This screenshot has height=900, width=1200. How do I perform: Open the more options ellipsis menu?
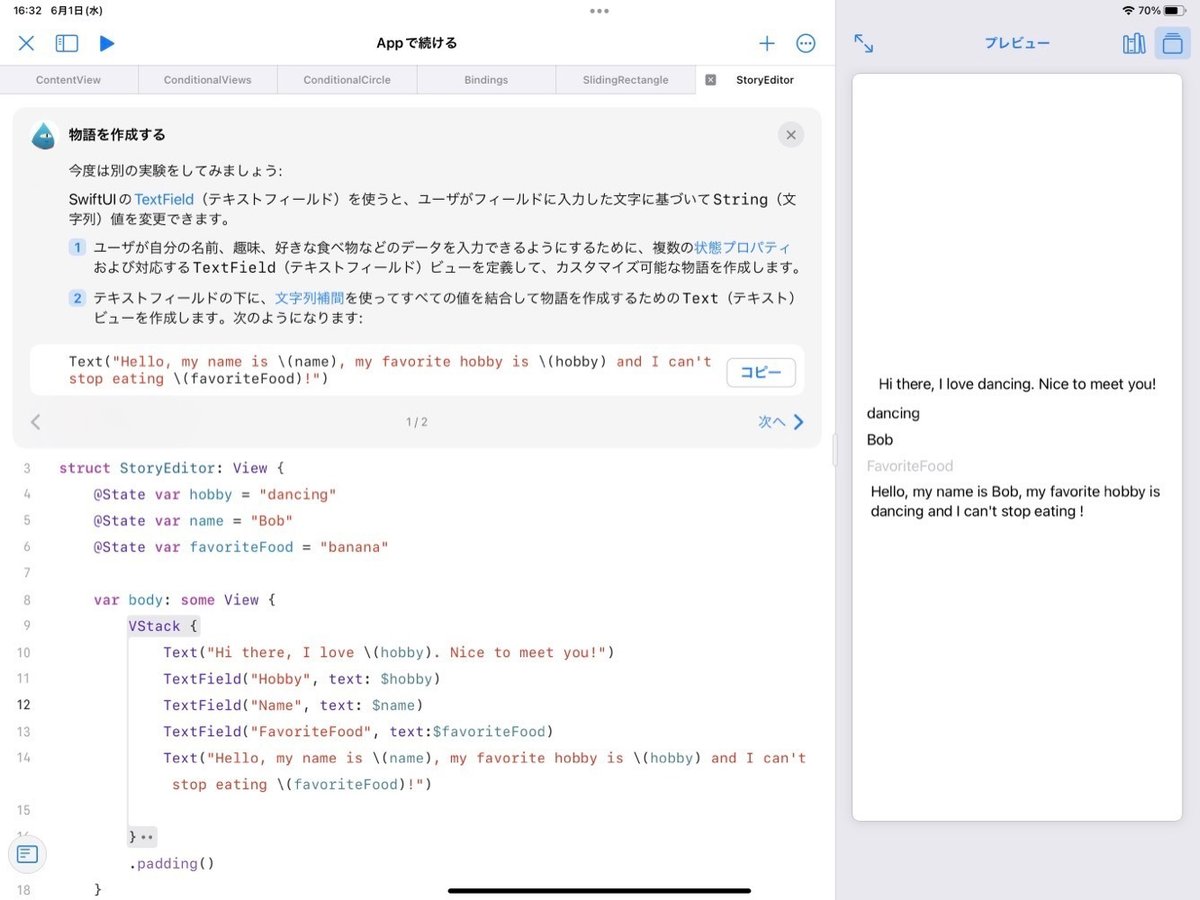click(x=806, y=43)
